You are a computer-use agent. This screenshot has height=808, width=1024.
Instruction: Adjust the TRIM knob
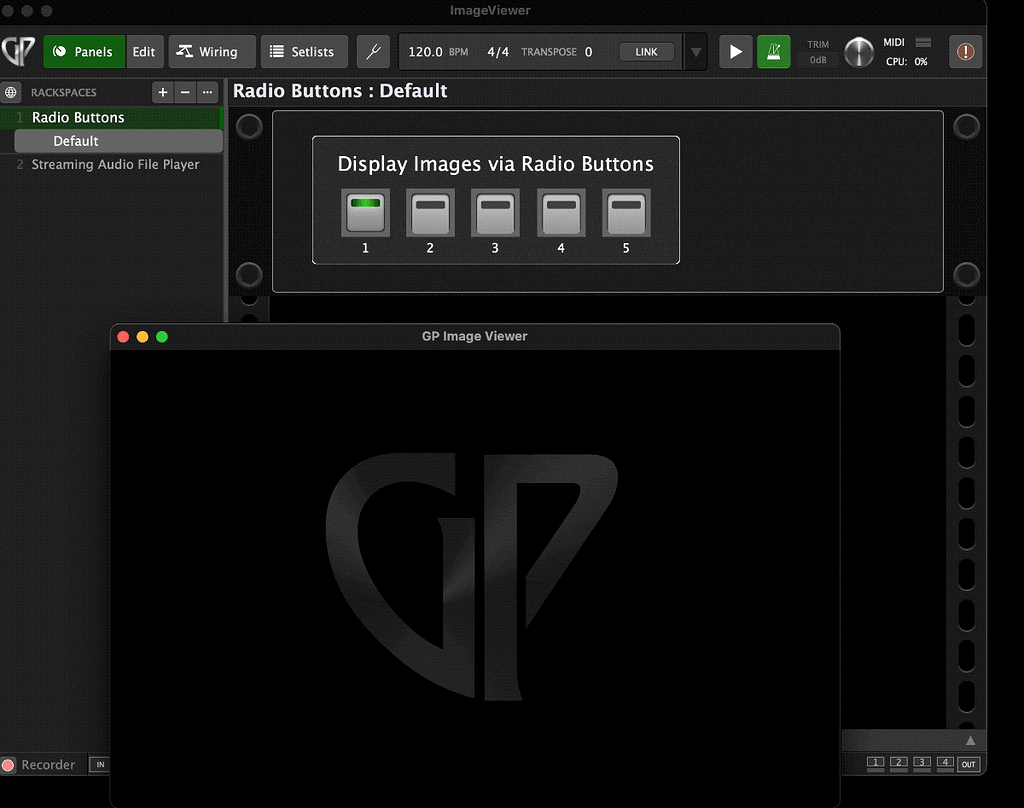pyautogui.click(x=858, y=51)
